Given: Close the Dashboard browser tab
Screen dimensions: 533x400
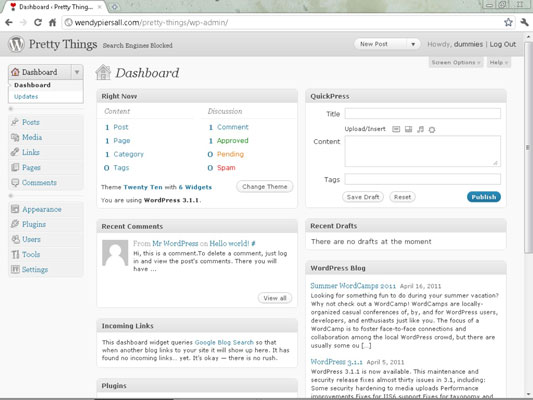Looking at the screenshot, I should point(100,7).
